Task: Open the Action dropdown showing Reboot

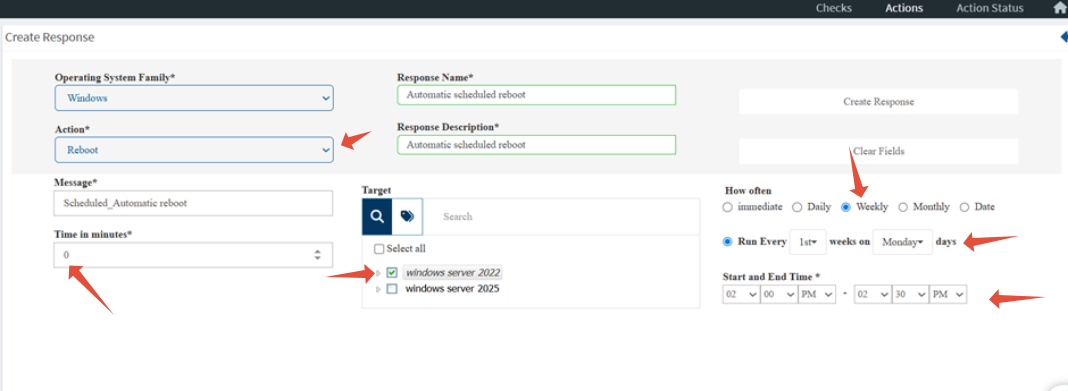Action: (194, 150)
